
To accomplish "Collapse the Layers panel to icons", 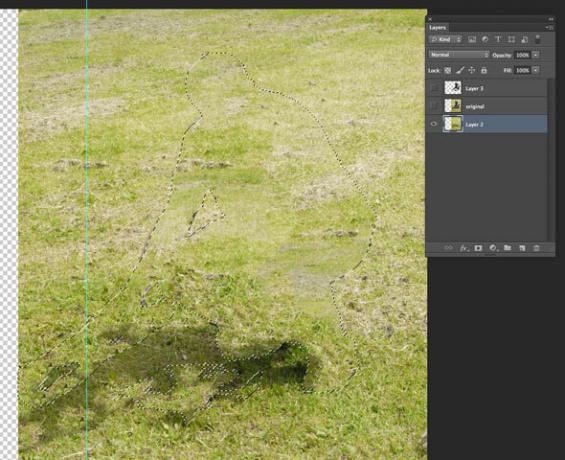I will pos(551,19).
